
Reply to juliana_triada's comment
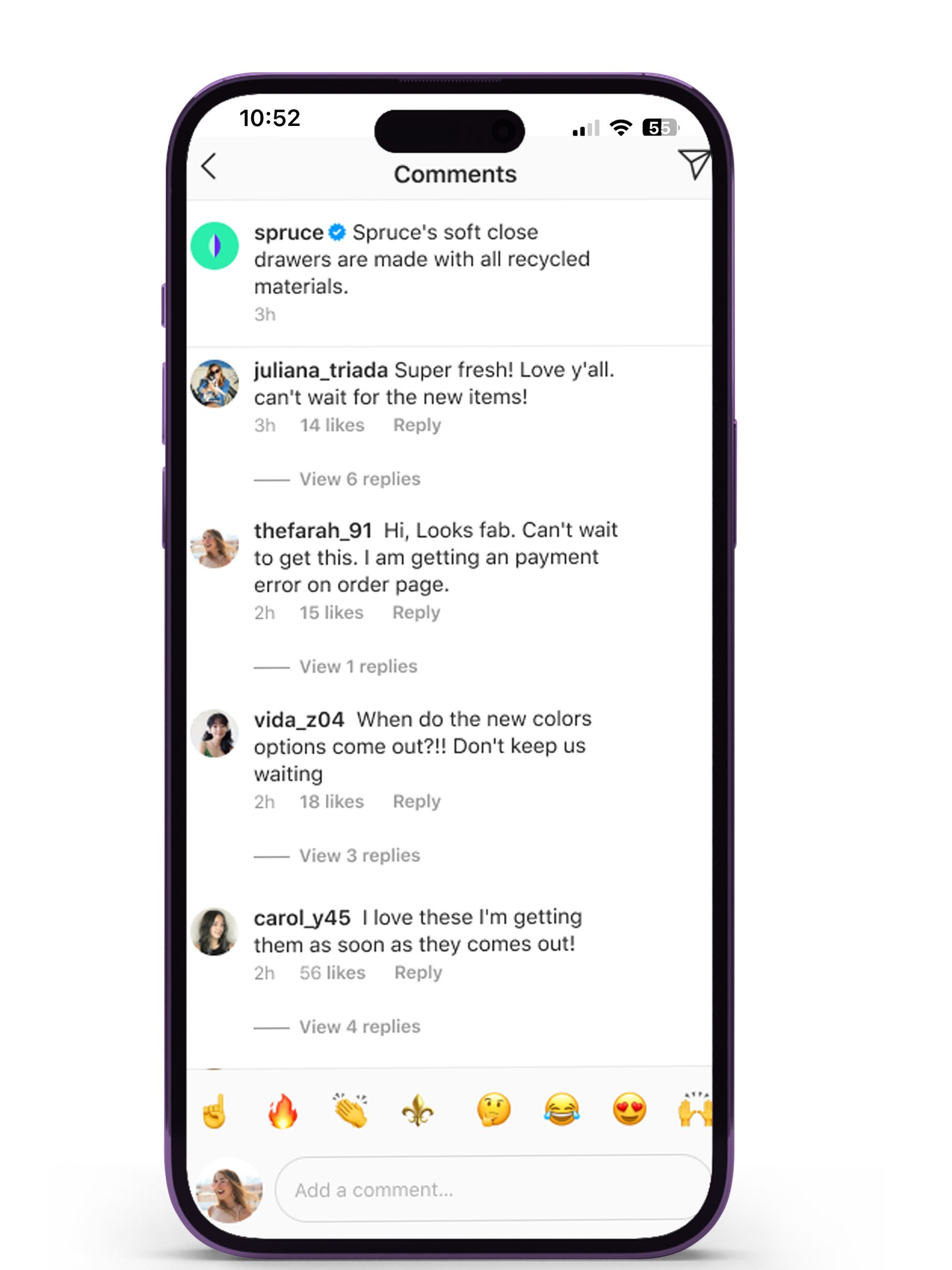pos(417,426)
